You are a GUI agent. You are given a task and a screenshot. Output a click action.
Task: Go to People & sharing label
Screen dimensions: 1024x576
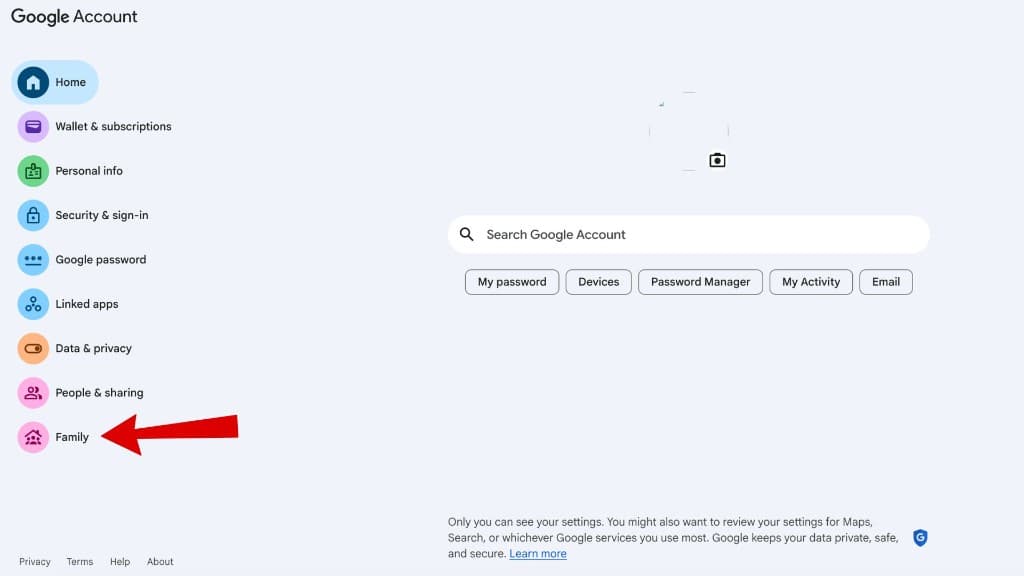tap(99, 393)
